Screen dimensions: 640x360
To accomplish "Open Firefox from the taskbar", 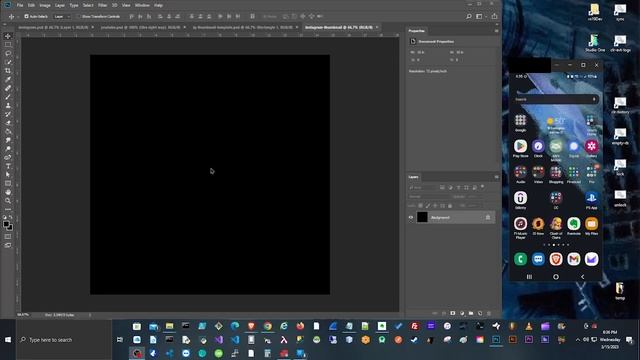I will (x=300, y=326).
